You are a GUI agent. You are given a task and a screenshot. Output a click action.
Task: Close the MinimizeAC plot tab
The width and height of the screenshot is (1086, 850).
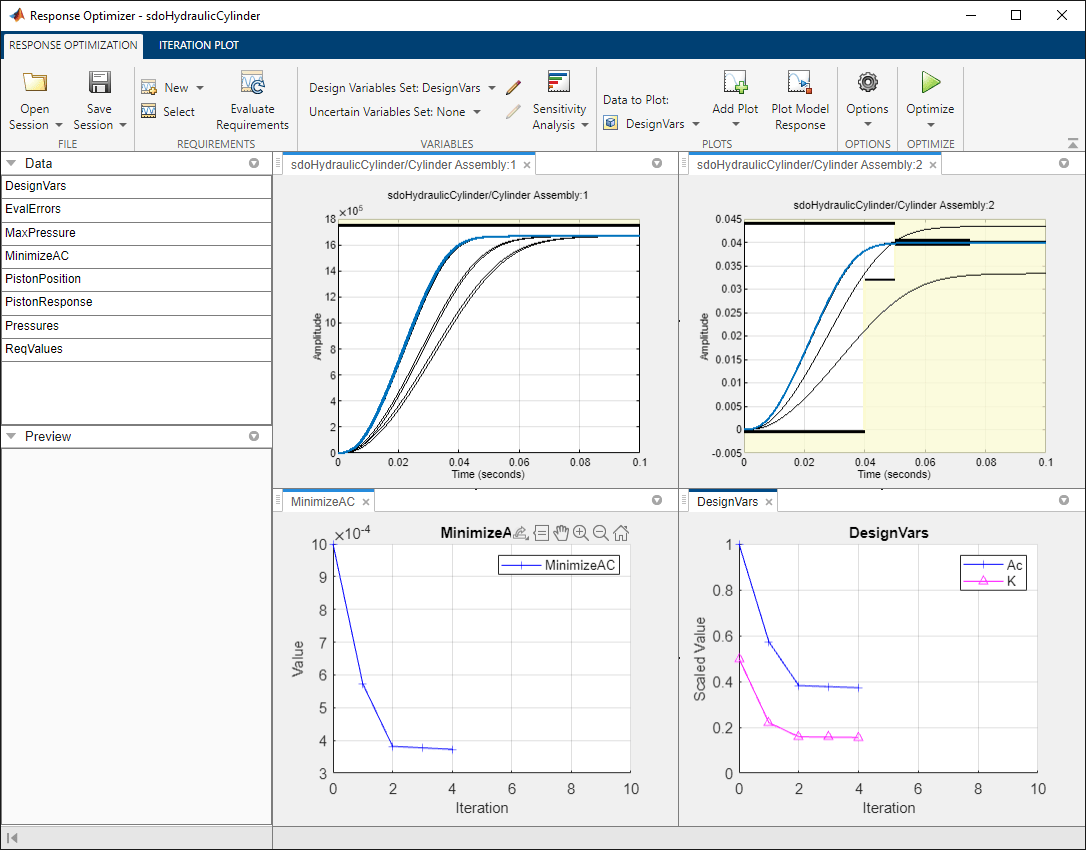(366, 502)
